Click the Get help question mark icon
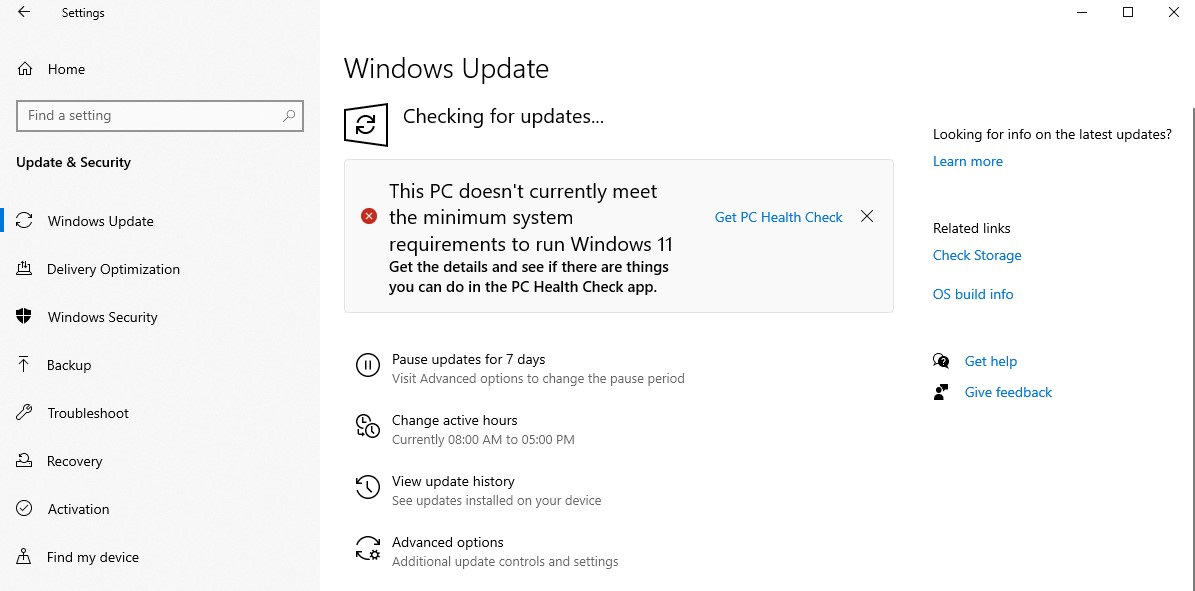The image size is (1195, 591). pyautogui.click(x=941, y=361)
